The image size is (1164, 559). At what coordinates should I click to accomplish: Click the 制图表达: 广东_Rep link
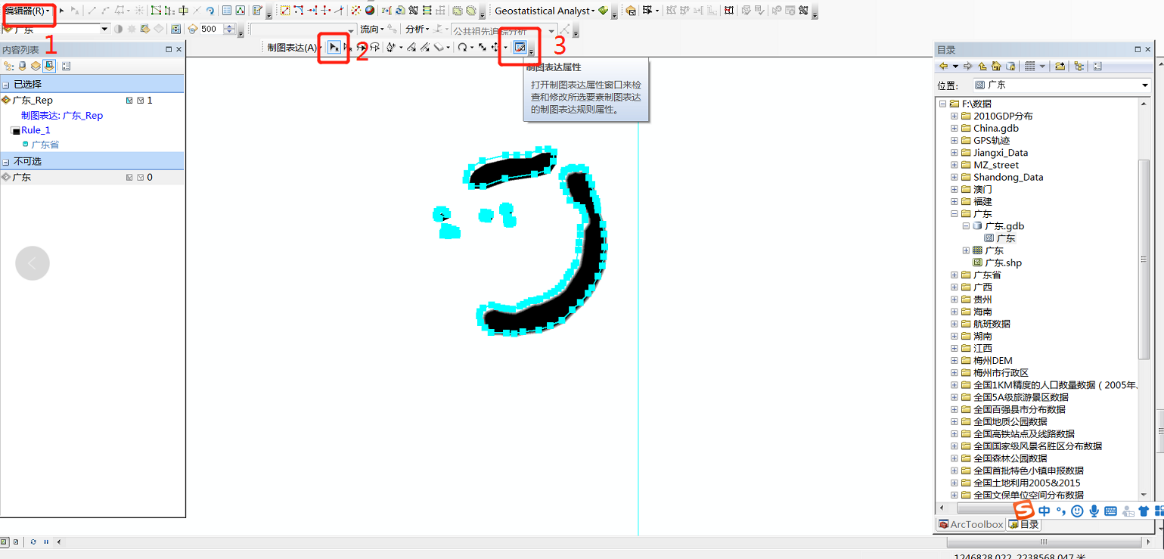[x=61, y=116]
